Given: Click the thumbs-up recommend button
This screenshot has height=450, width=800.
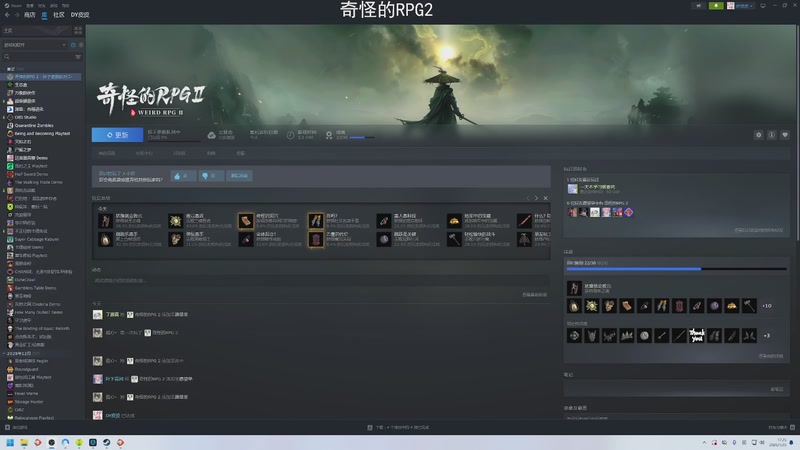Looking at the screenshot, I should tap(183, 176).
